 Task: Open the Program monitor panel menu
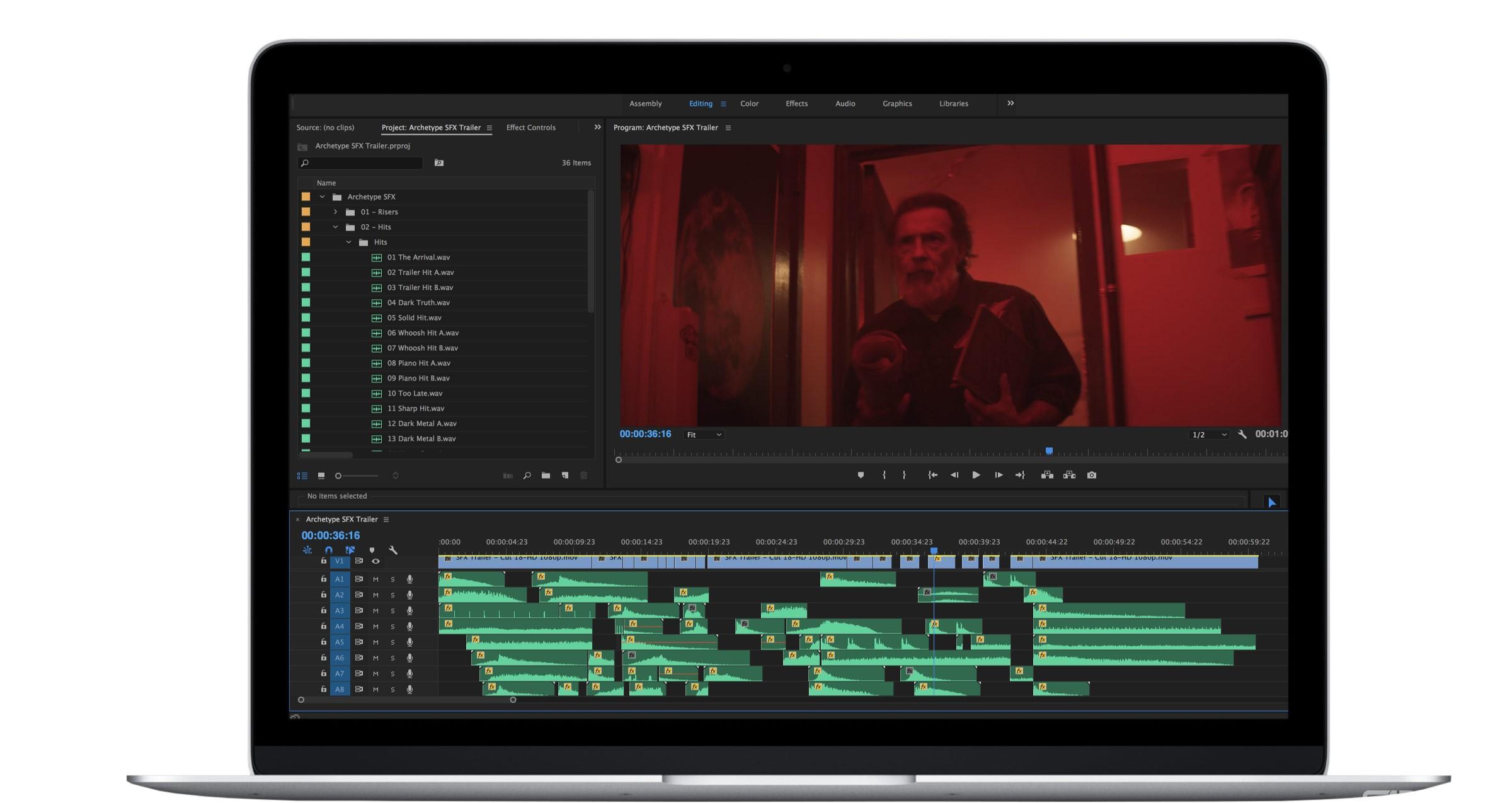(728, 128)
